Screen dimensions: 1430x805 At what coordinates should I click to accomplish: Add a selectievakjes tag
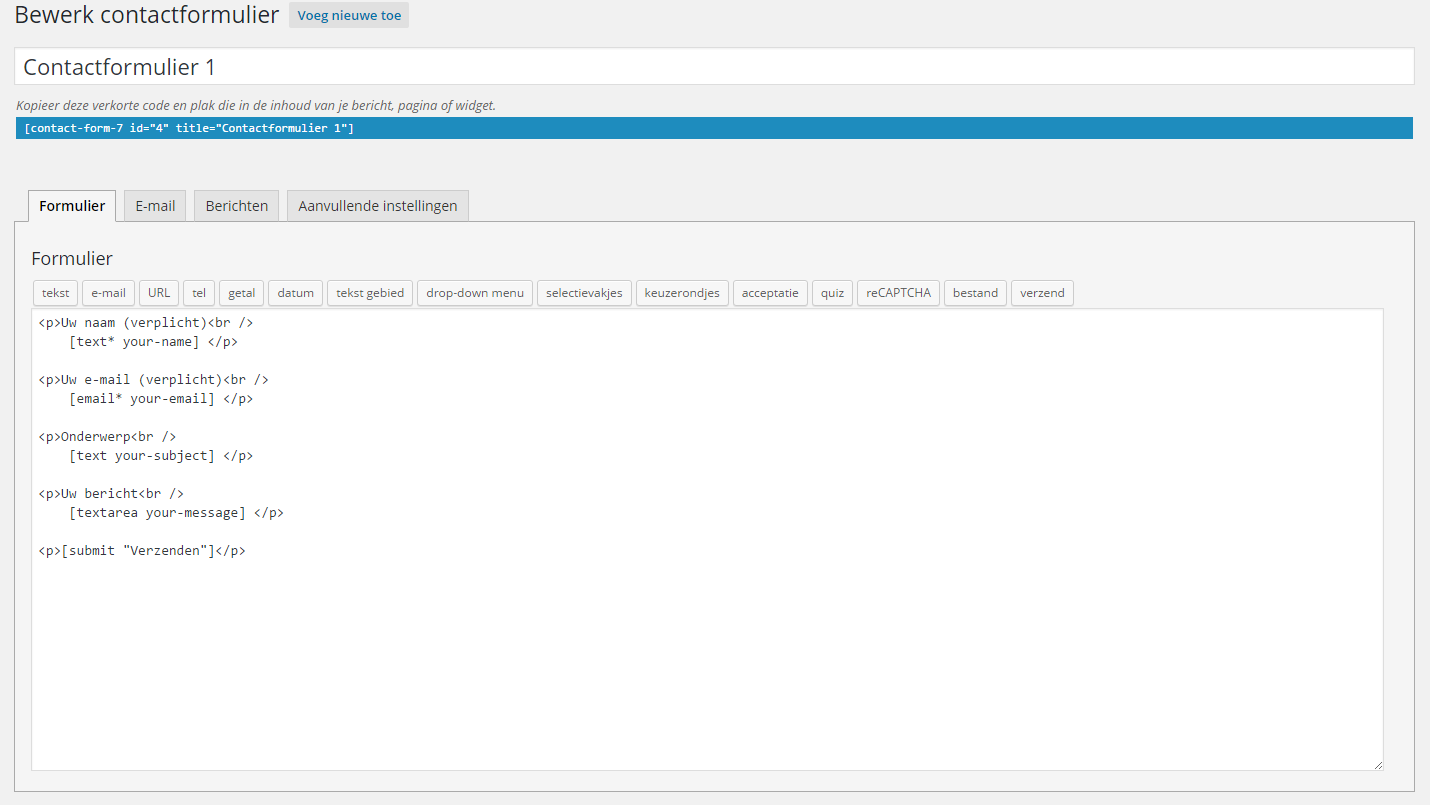584,292
